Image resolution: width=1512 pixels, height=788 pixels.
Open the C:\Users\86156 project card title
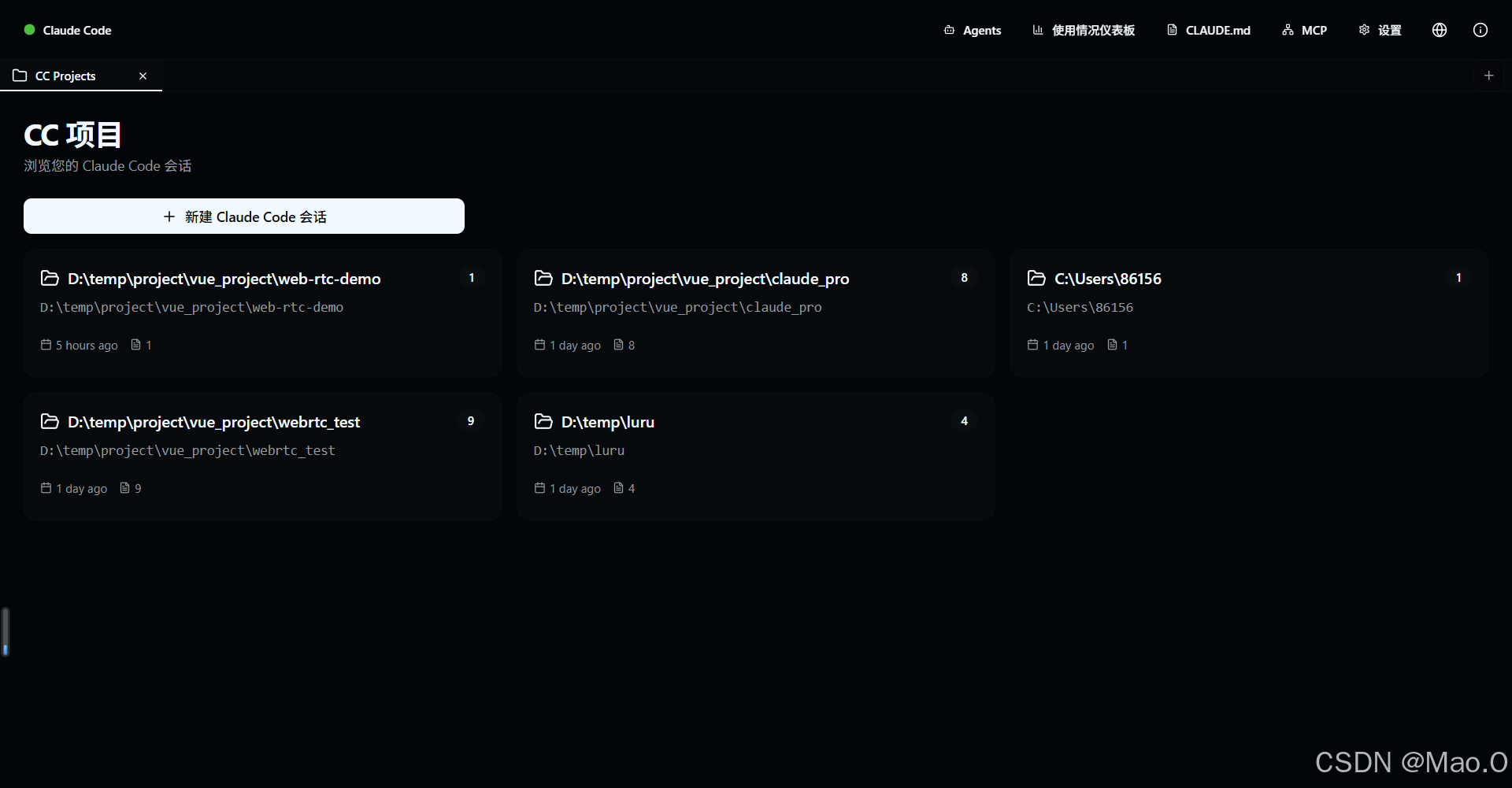click(1108, 279)
